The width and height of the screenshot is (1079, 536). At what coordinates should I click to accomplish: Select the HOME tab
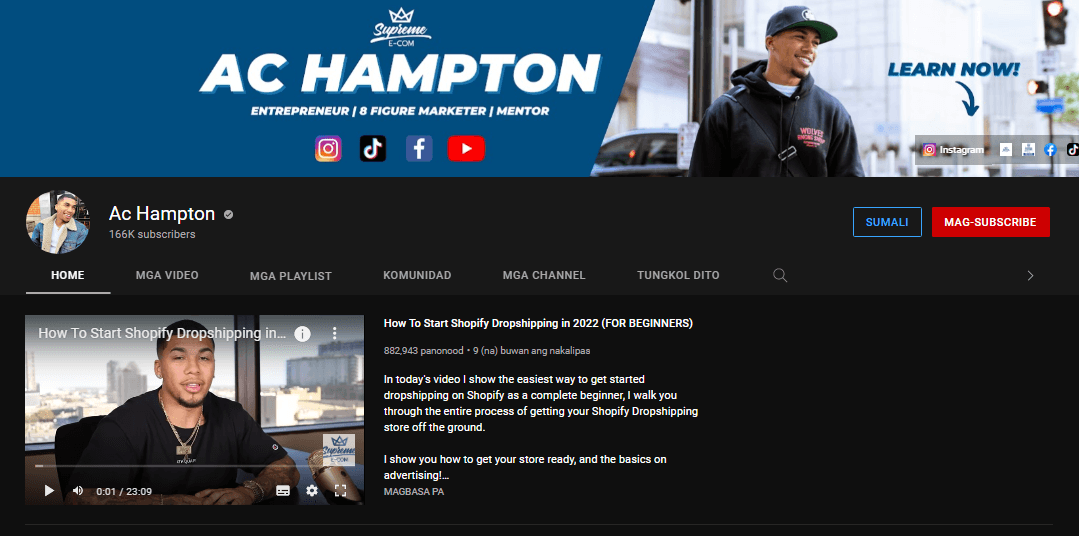tap(67, 275)
